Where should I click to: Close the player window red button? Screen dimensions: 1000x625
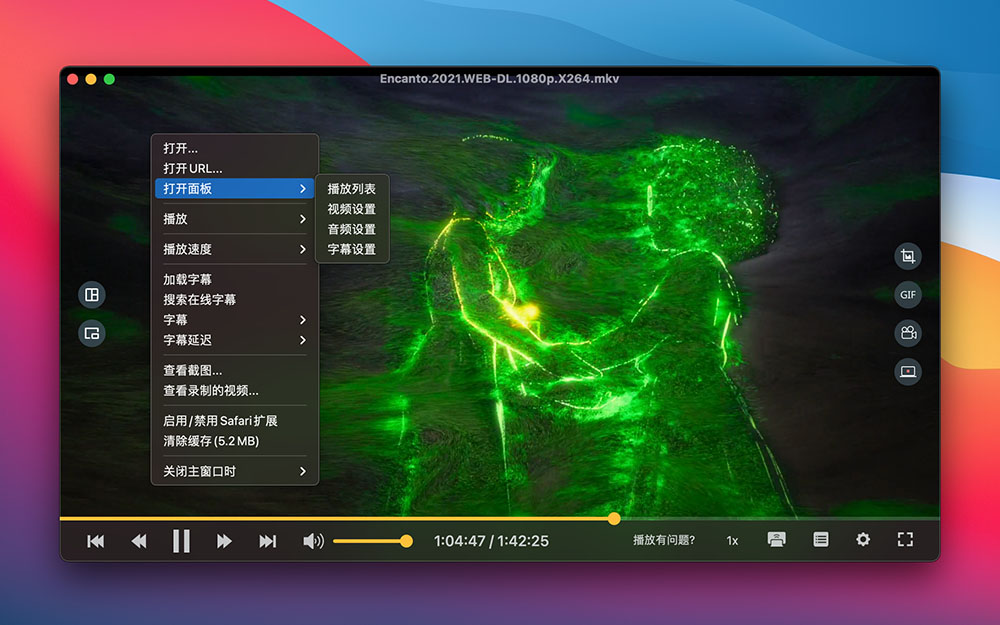pos(73,79)
